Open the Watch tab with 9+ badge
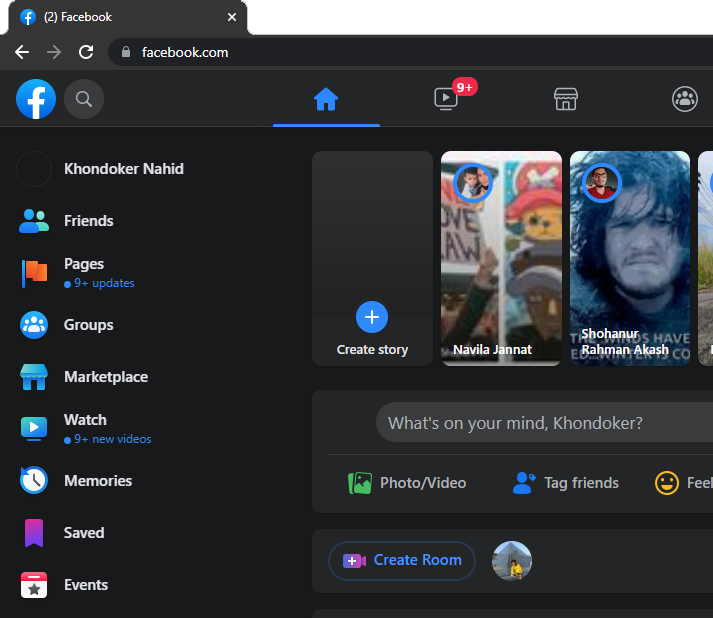 tap(446, 98)
